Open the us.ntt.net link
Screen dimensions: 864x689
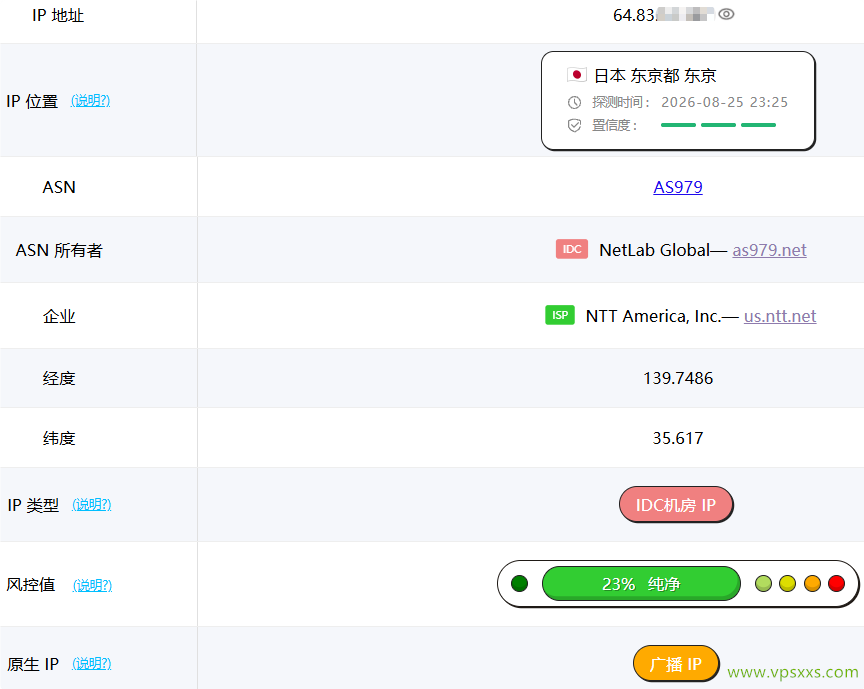(x=780, y=316)
